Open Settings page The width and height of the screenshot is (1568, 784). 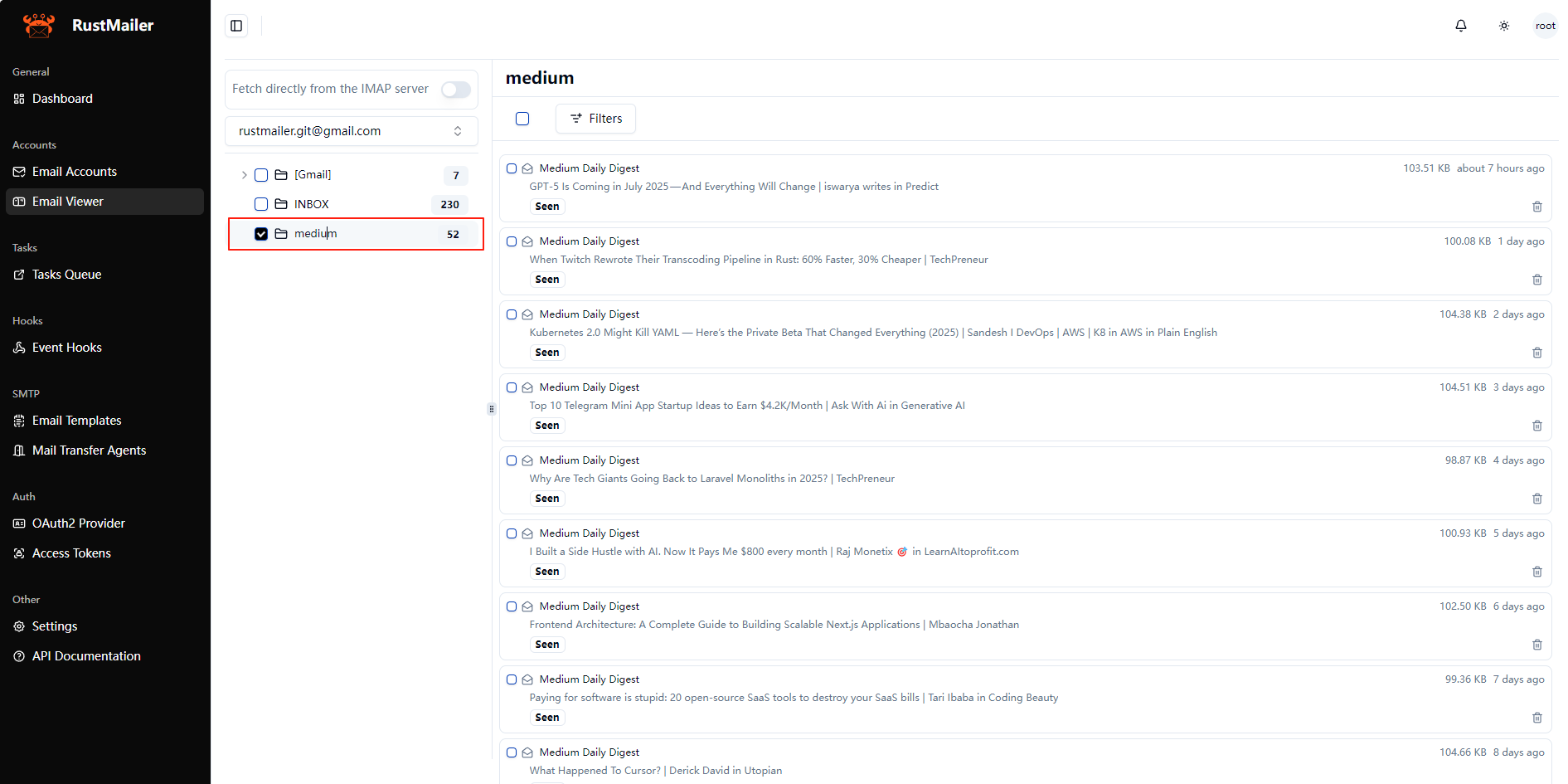point(105,626)
